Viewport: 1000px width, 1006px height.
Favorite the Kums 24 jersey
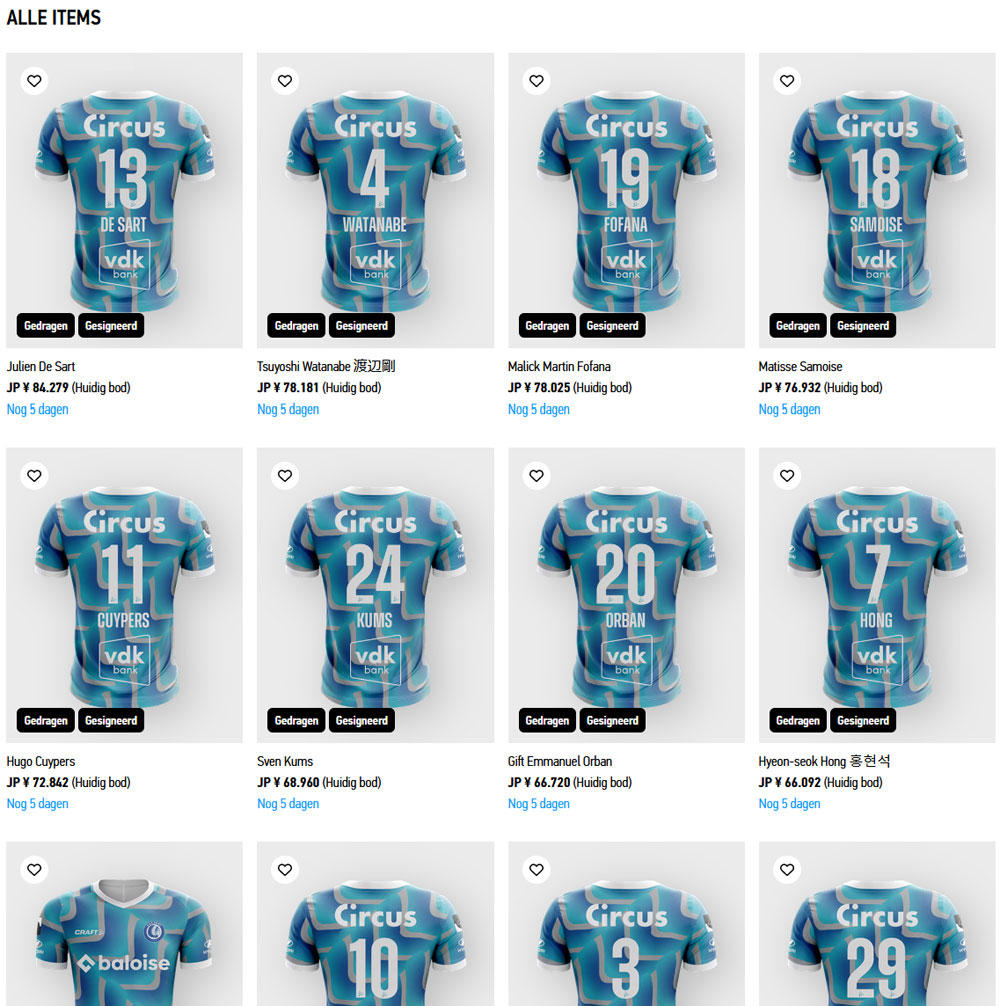coord(285,475)
